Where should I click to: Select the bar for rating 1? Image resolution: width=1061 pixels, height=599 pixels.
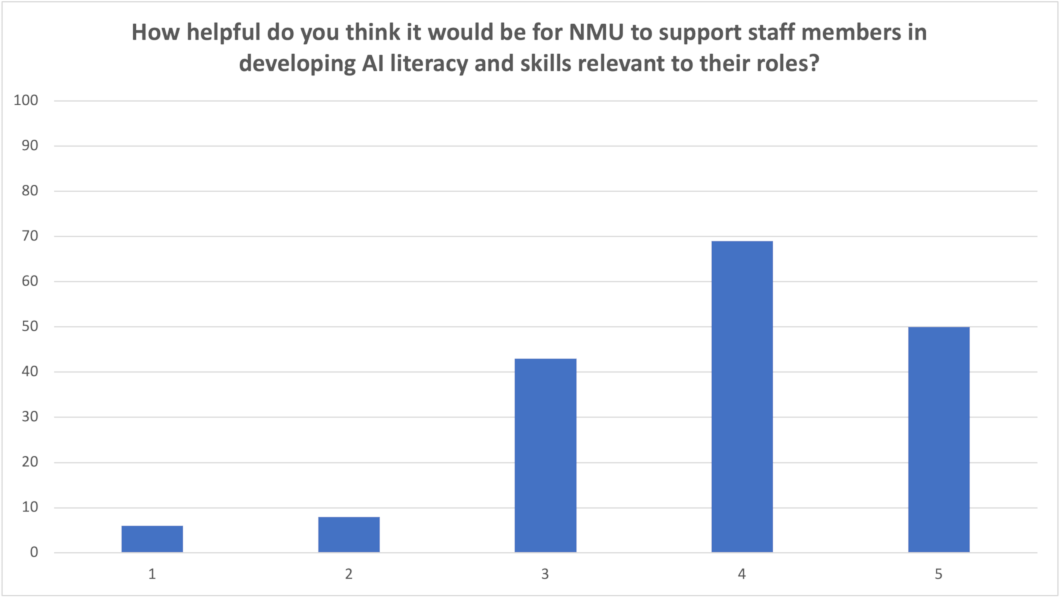click(x=152, y=539)
